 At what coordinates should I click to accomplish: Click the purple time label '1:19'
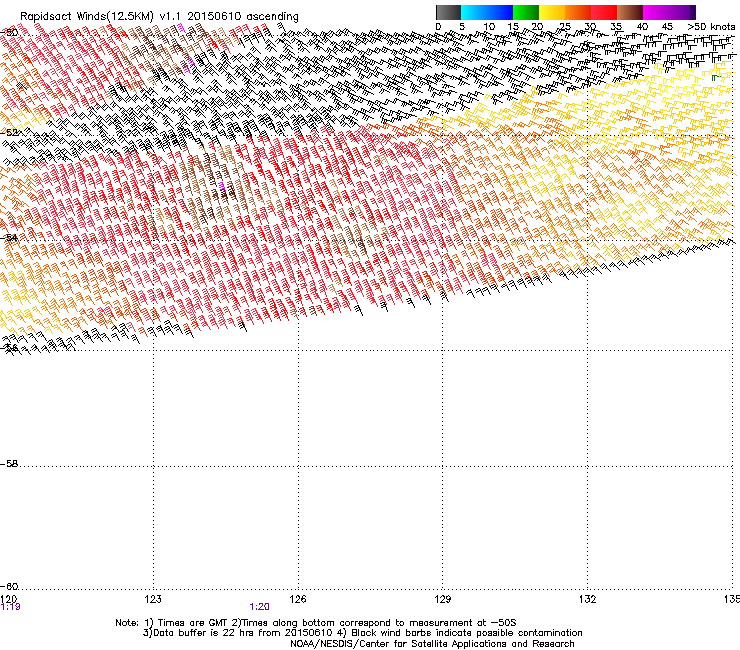10,607
